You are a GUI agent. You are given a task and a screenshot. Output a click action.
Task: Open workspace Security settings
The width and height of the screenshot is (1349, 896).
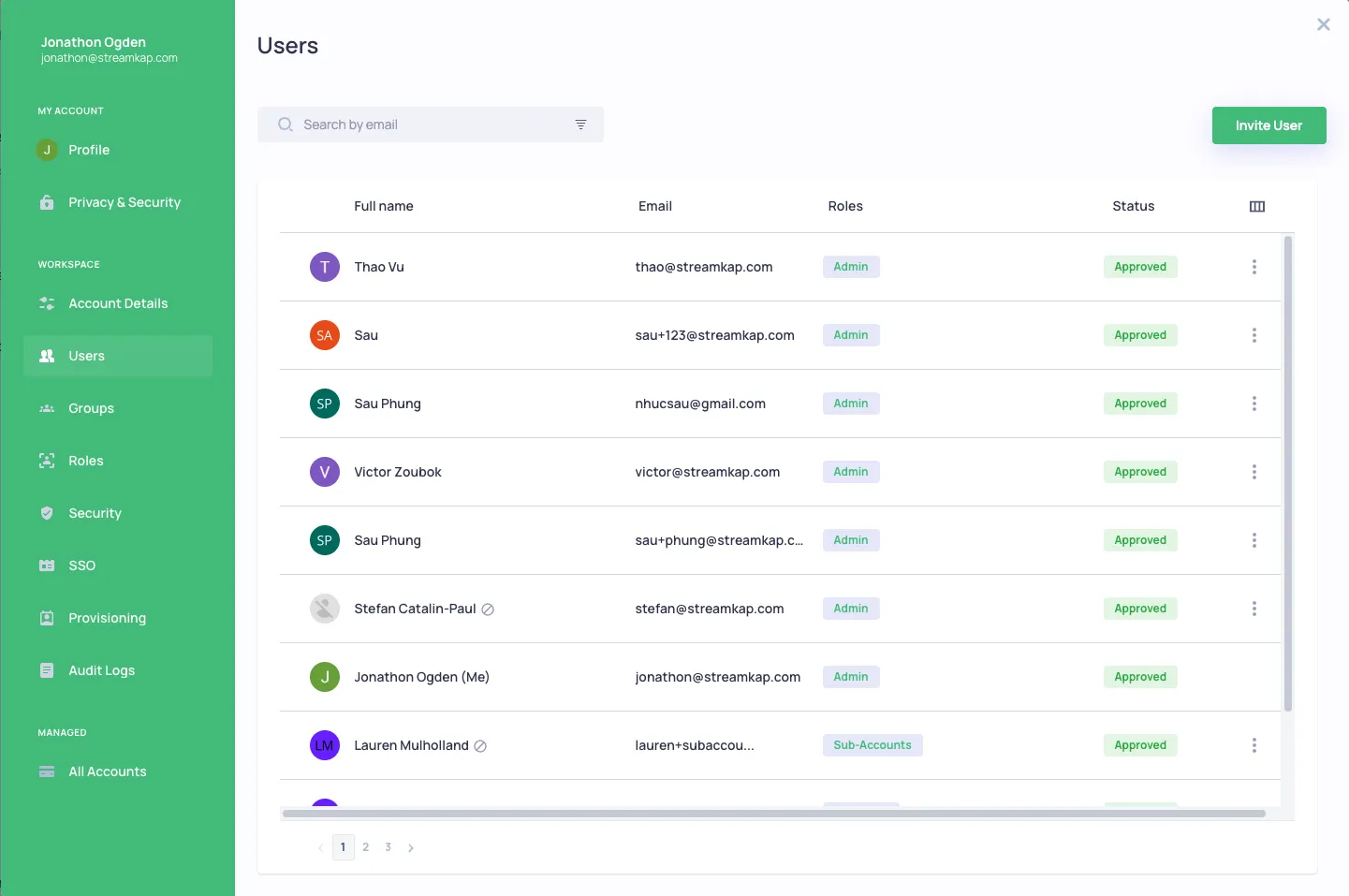tap(118, 513)
